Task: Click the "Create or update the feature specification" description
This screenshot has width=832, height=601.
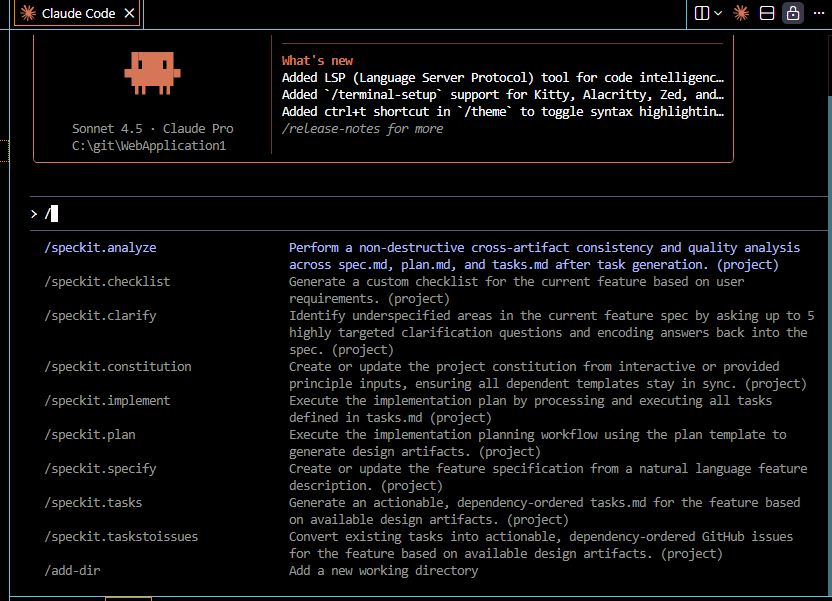Action: pyautogui.click(x=548, y=477)
